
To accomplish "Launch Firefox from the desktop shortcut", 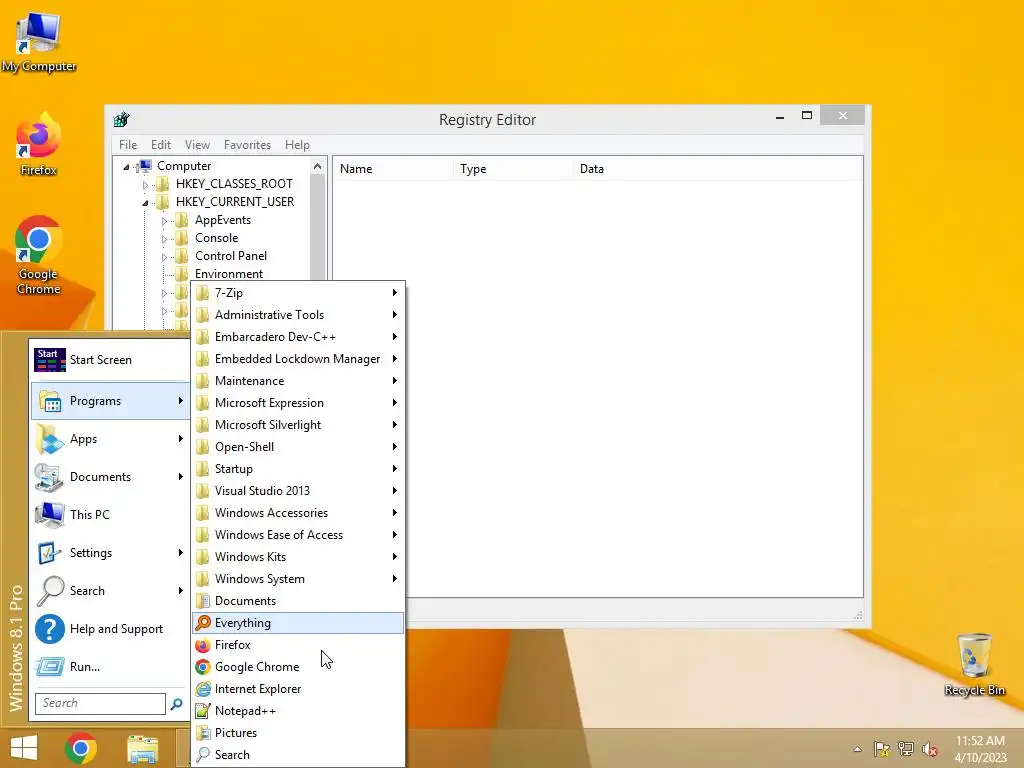I will (38, 145).
